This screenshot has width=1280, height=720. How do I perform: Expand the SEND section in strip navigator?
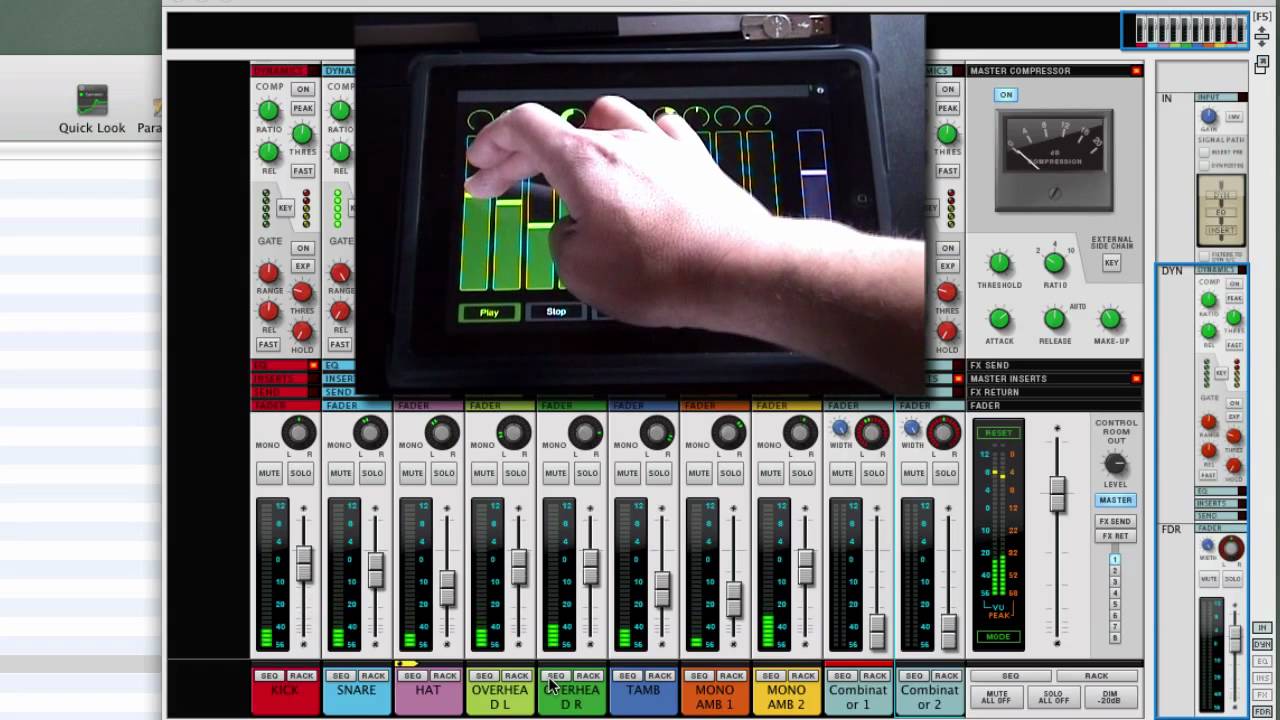pyautogui.click(x=1221, y=516)
